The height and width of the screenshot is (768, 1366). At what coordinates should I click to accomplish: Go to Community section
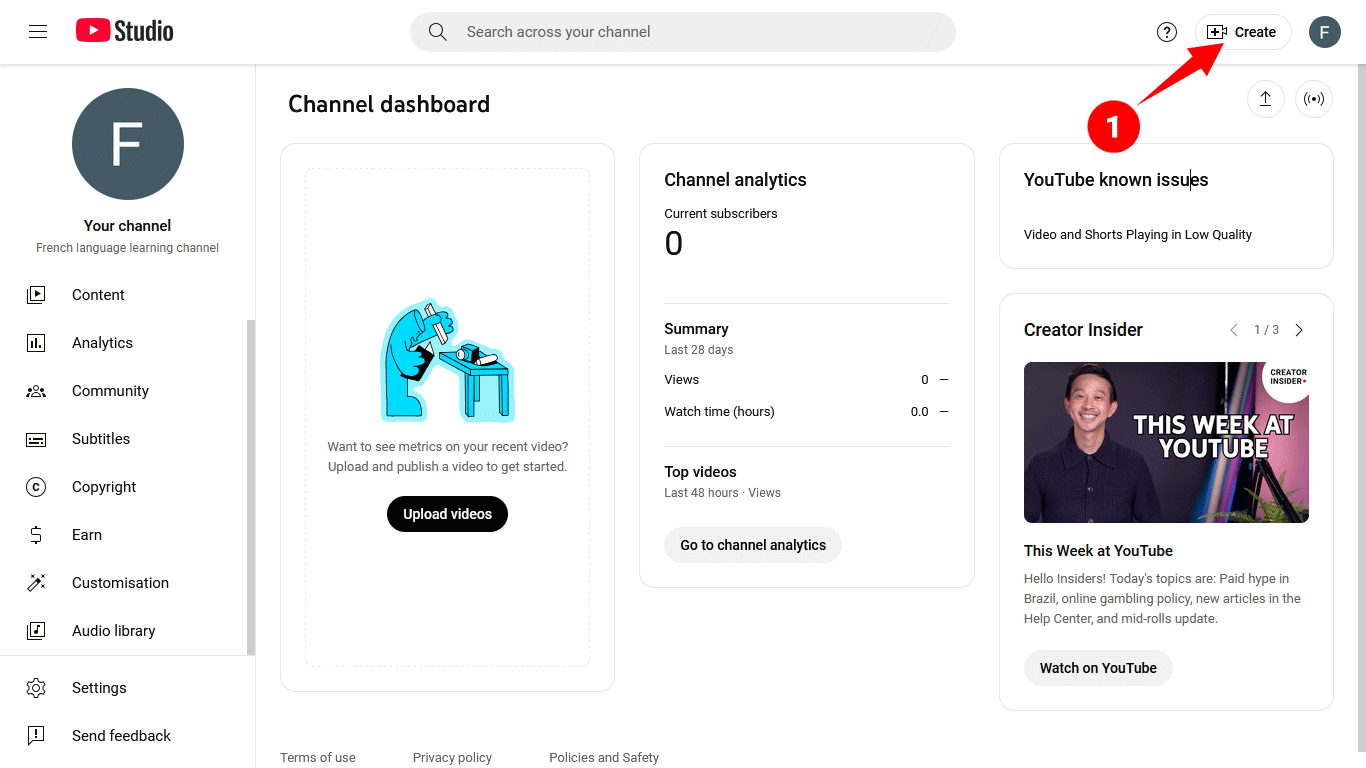point(110,391)
